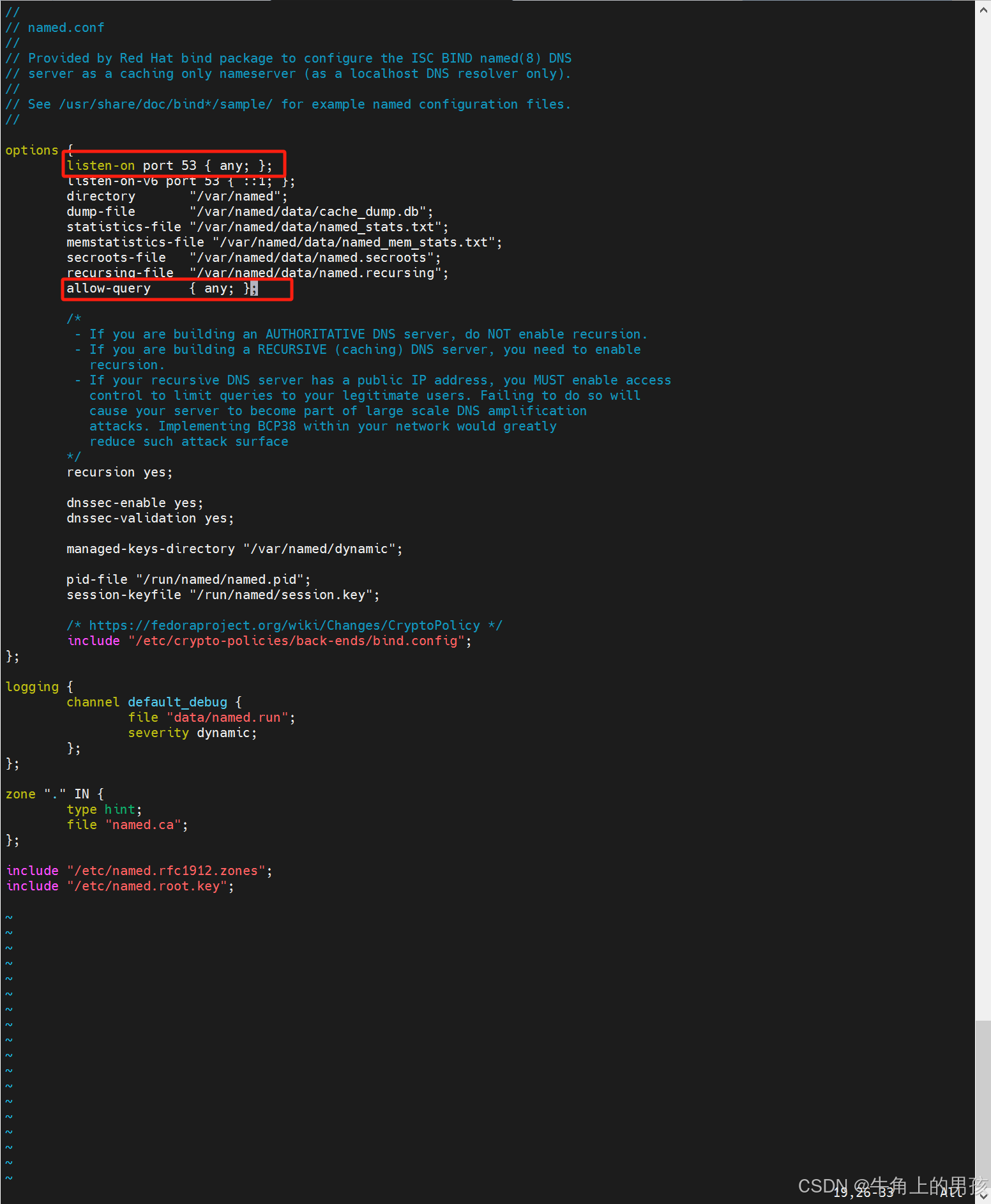Click the 'listen-on-v6 port 53' line
The height and width of the screenshot is (1204, 991).
pyautogui.click(x=181, y=181)
